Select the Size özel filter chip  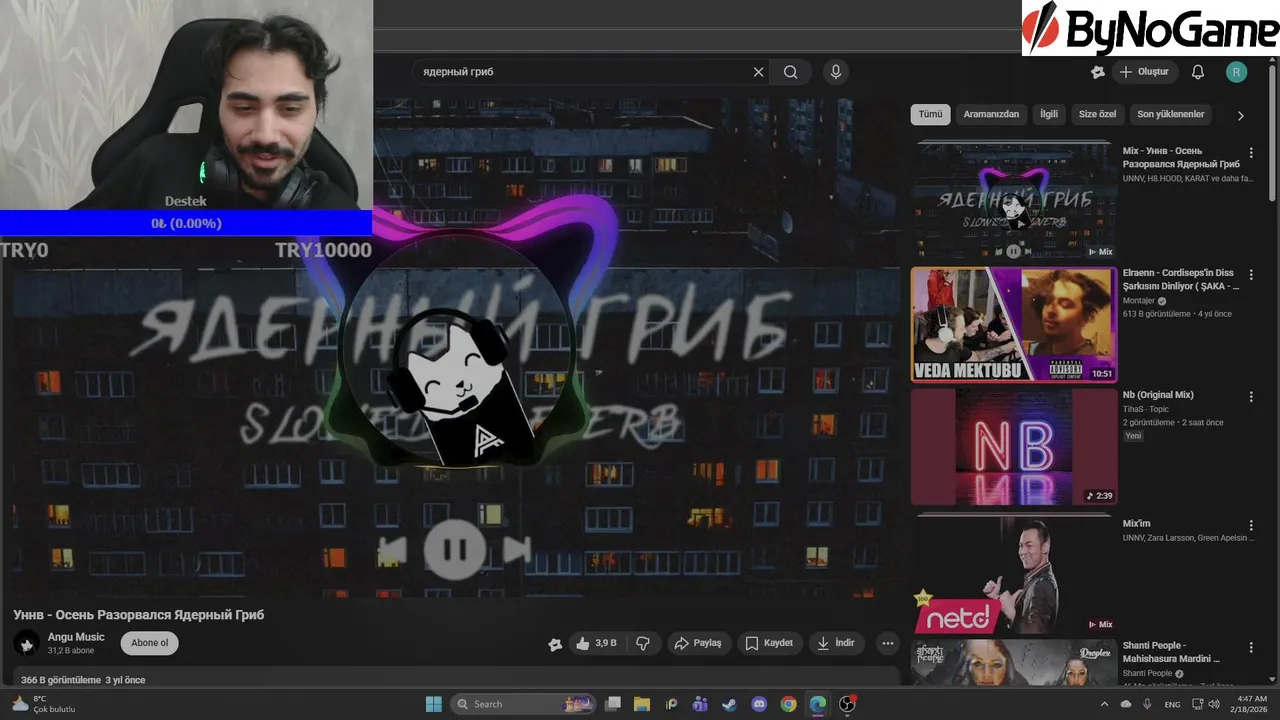coord(1097,114)
